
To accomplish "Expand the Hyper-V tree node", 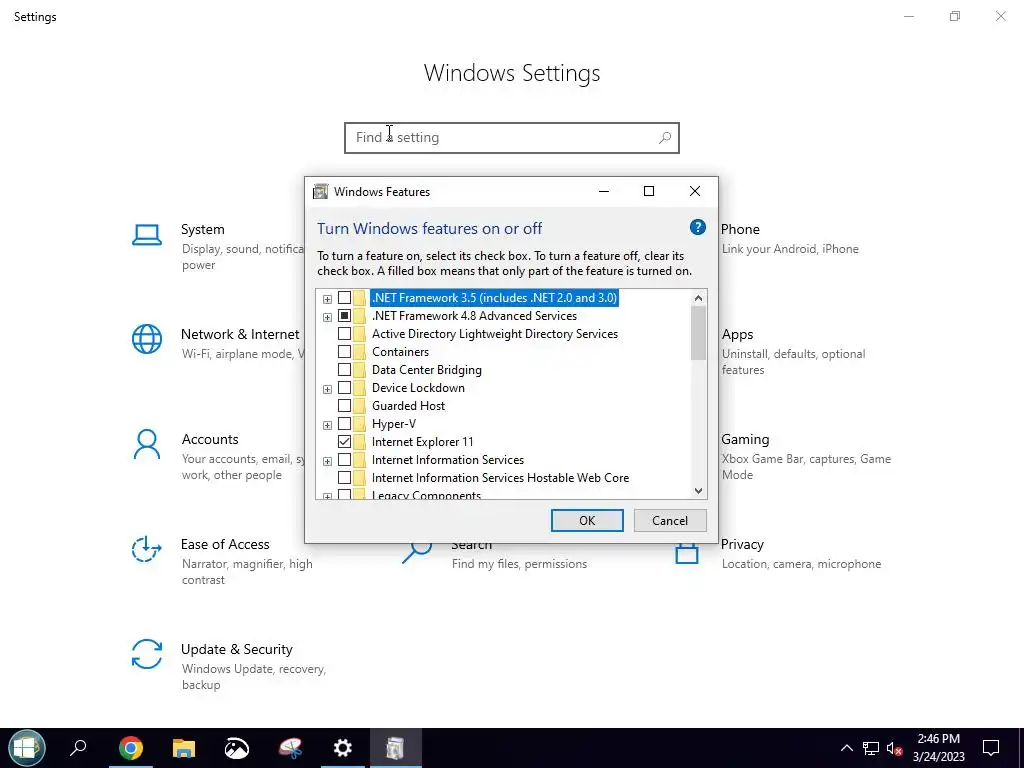I will tap(327, 425).
